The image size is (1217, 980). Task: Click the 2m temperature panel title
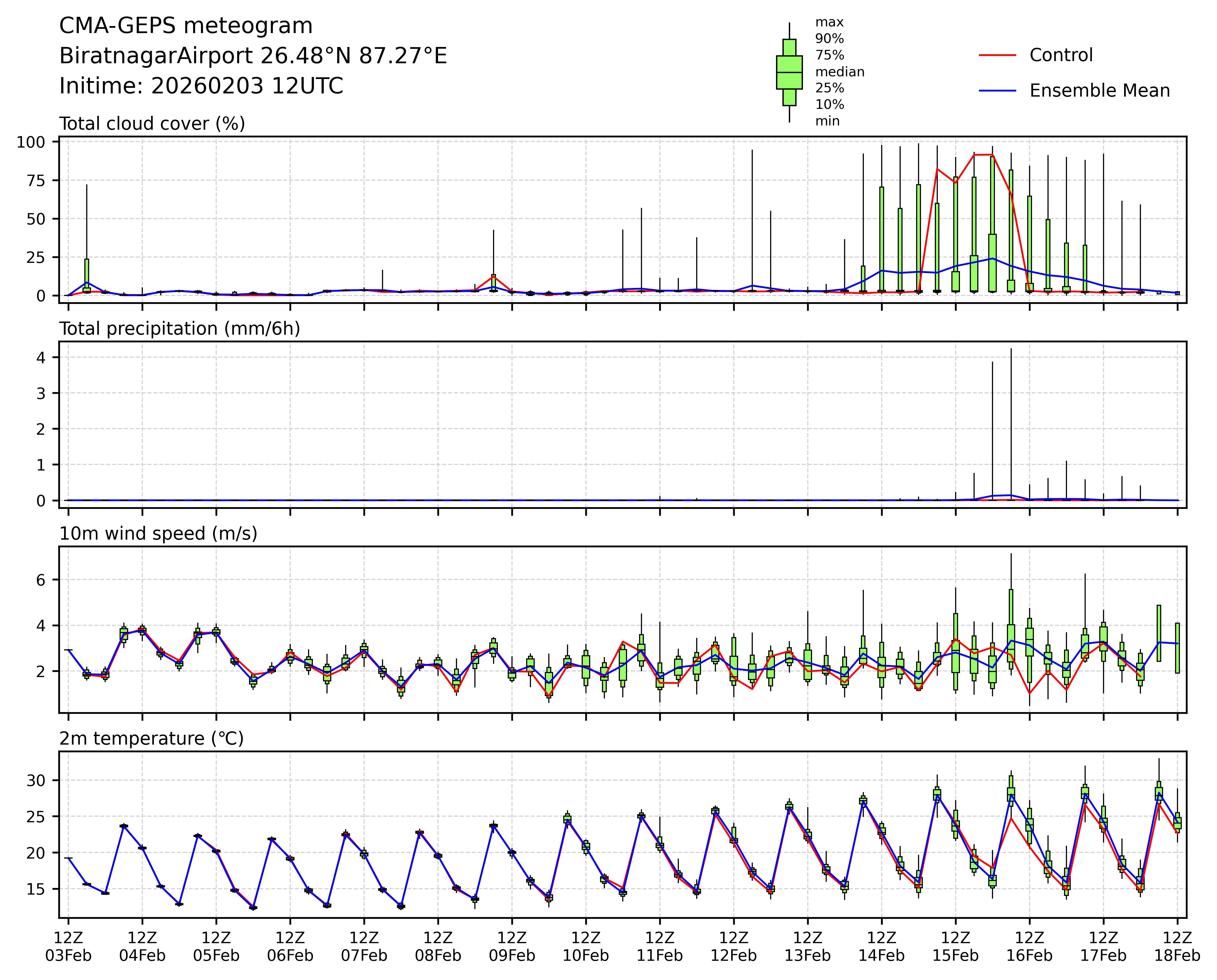tap(151, 738)
